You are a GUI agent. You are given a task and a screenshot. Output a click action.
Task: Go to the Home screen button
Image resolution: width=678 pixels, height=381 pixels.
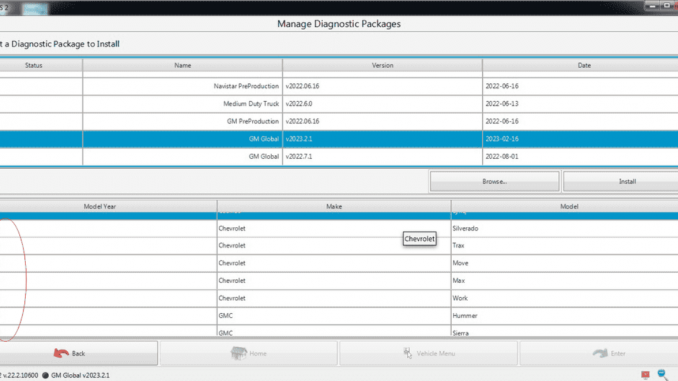click(x=249, y=353)
